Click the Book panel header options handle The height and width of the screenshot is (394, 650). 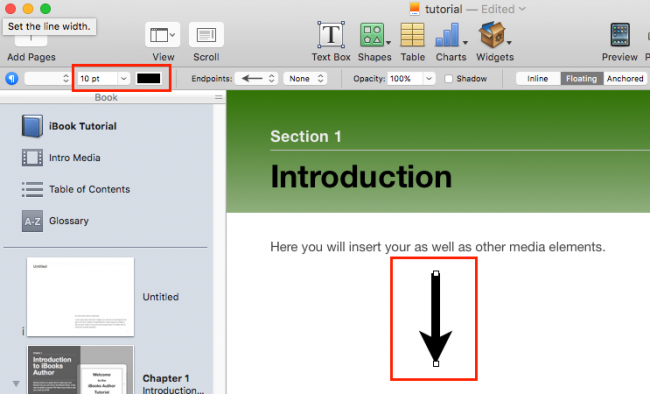pos(218,97)
